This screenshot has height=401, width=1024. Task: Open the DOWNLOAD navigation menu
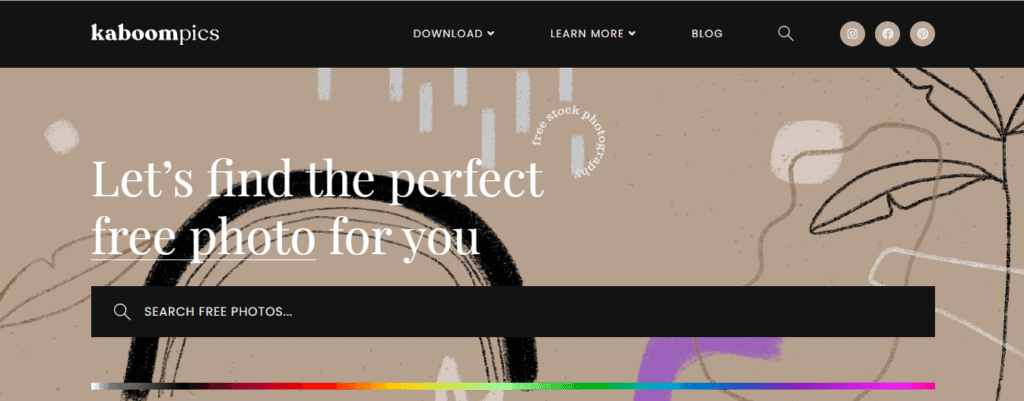[x=453, y=34]
